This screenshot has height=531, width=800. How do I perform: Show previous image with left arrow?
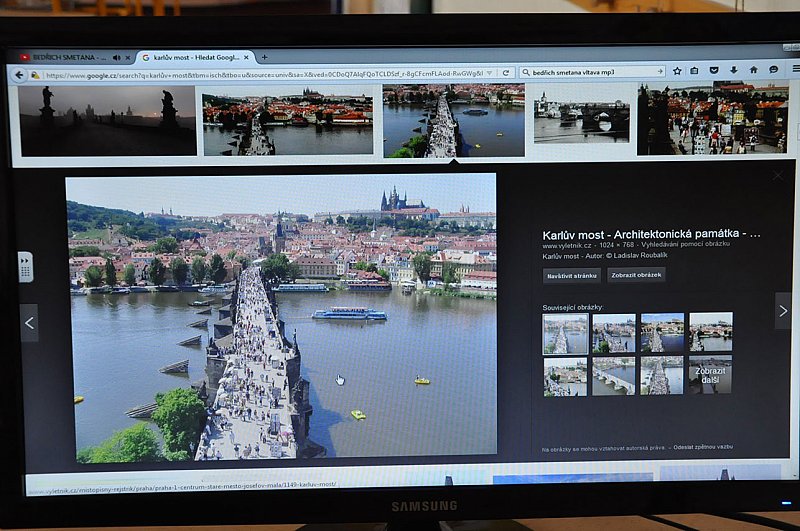coord(29,322)
